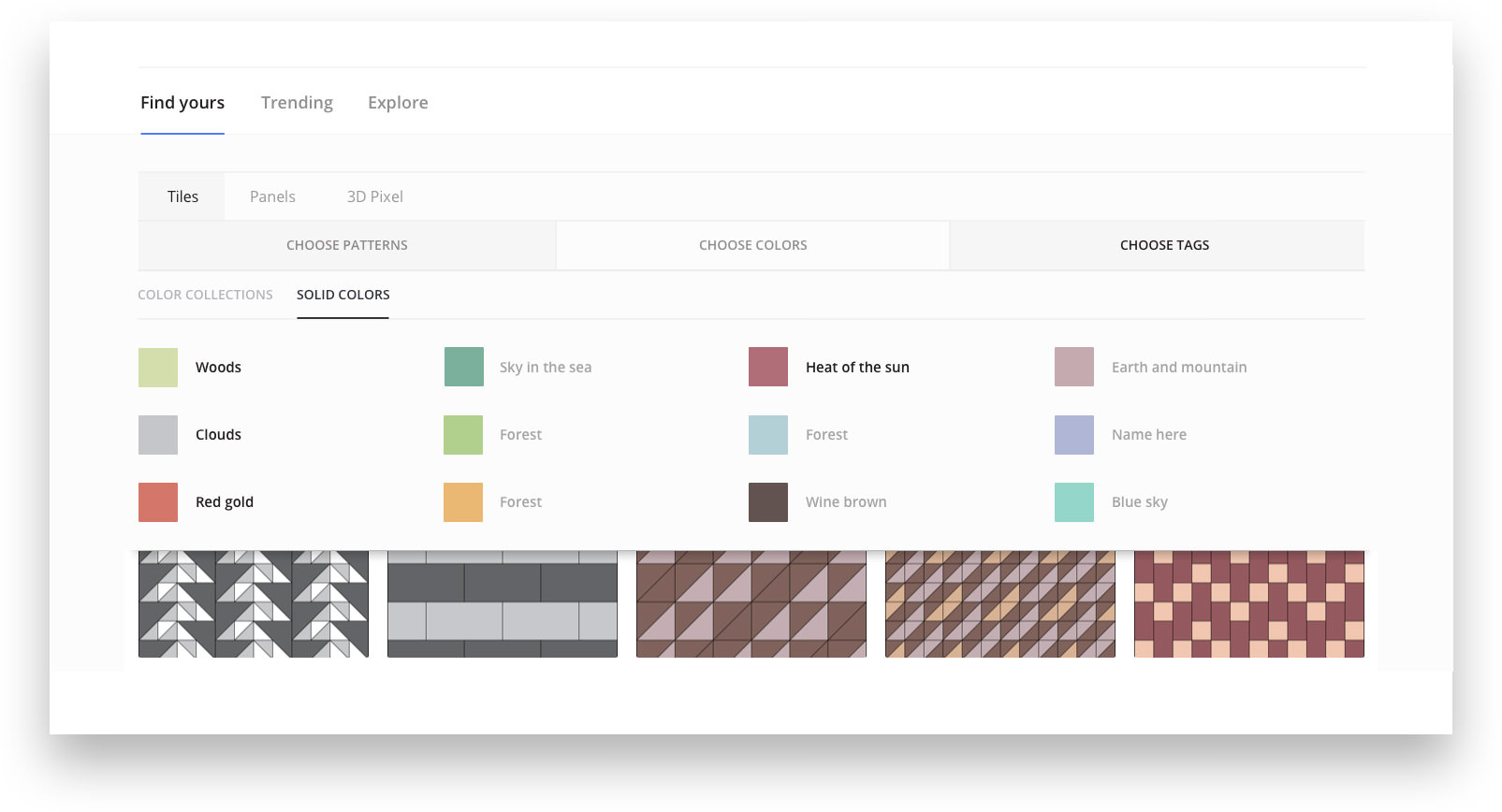Screen dimensions: 1502x812
Task: Choose the Sky in the sea swatch
Action: click(463, 367)
